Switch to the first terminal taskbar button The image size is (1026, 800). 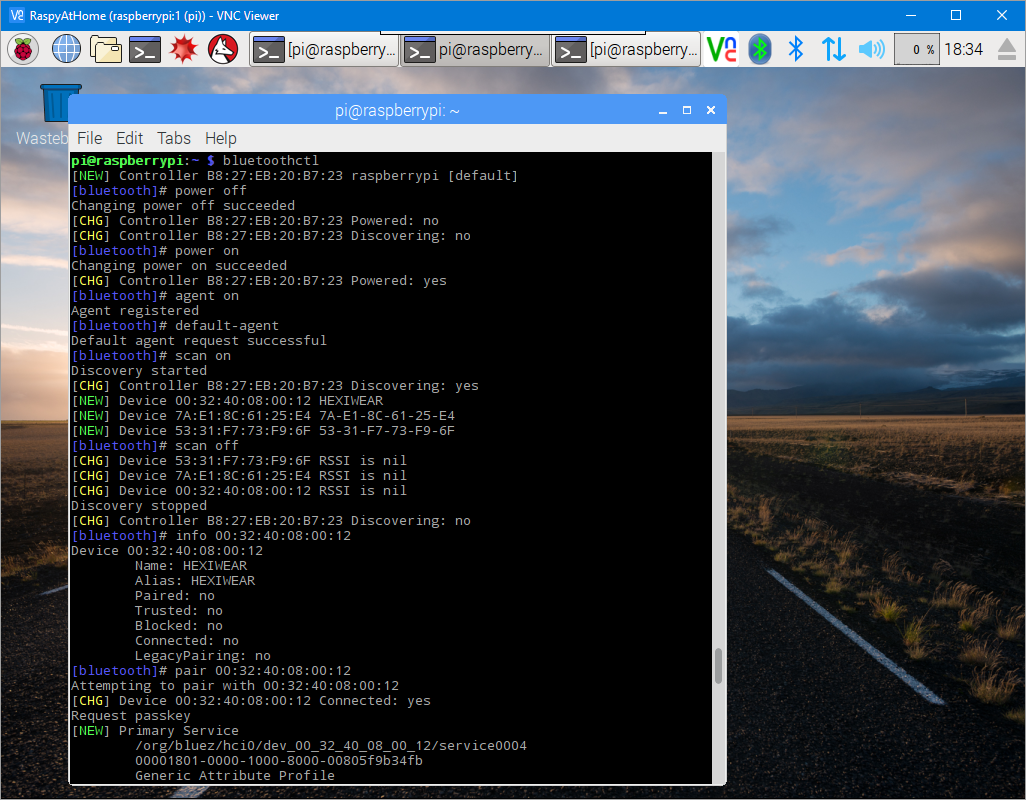(x=324, y=49)
